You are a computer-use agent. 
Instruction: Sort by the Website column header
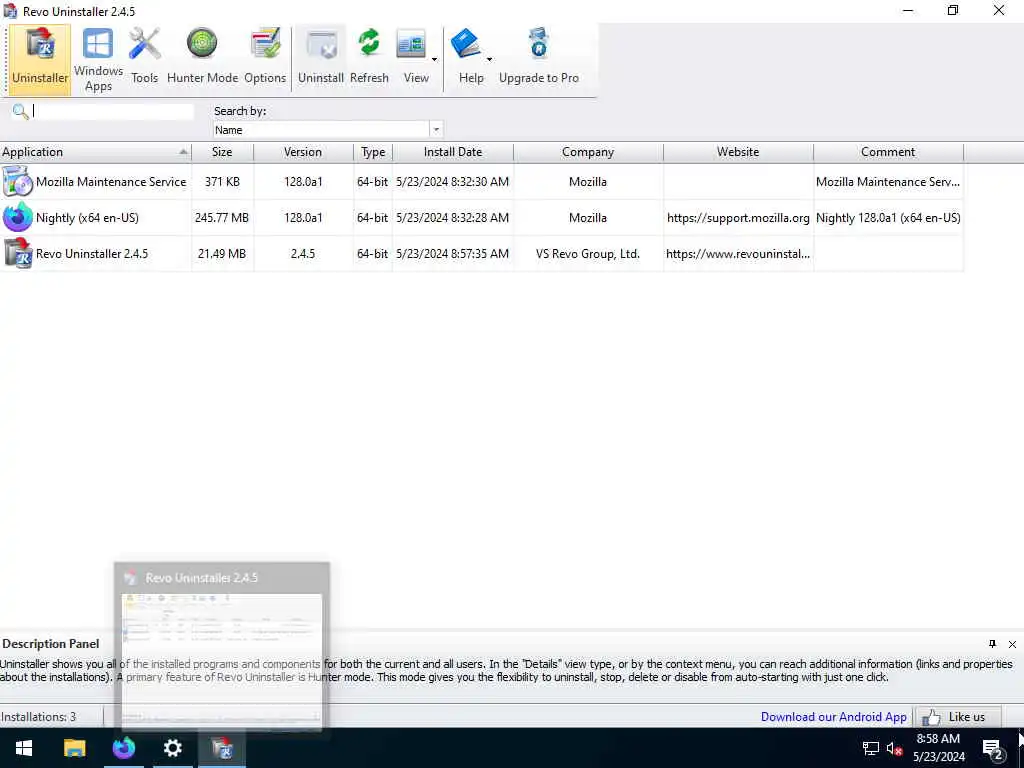click(x=738, y=152)
